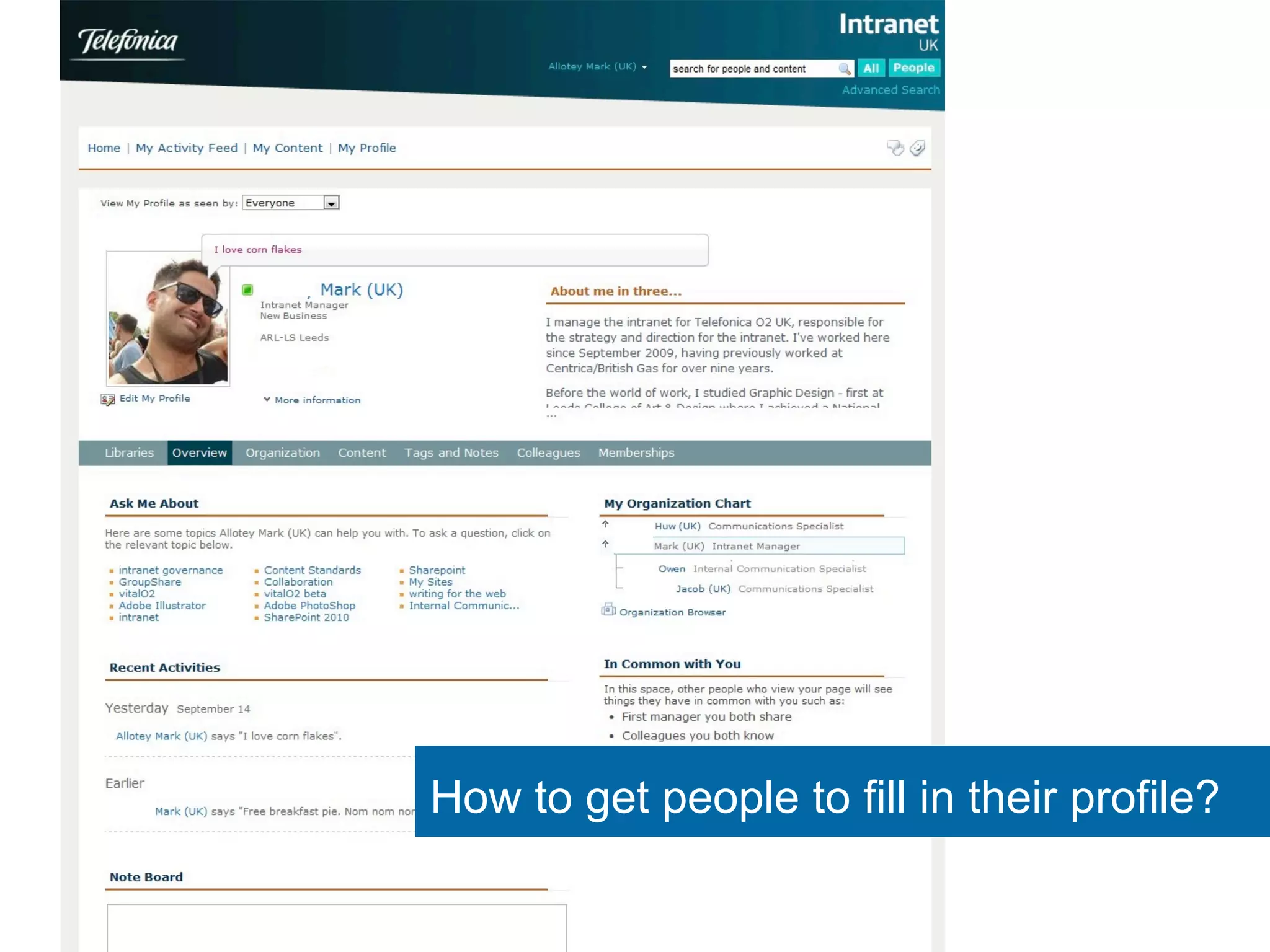Click the Sharepoint topic link

[x=437, y=570]
